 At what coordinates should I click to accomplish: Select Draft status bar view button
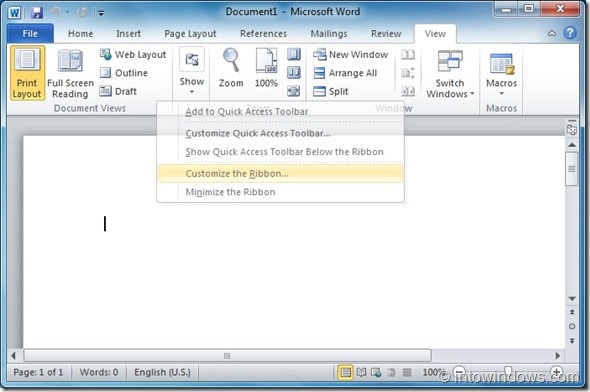click(407, 372)
